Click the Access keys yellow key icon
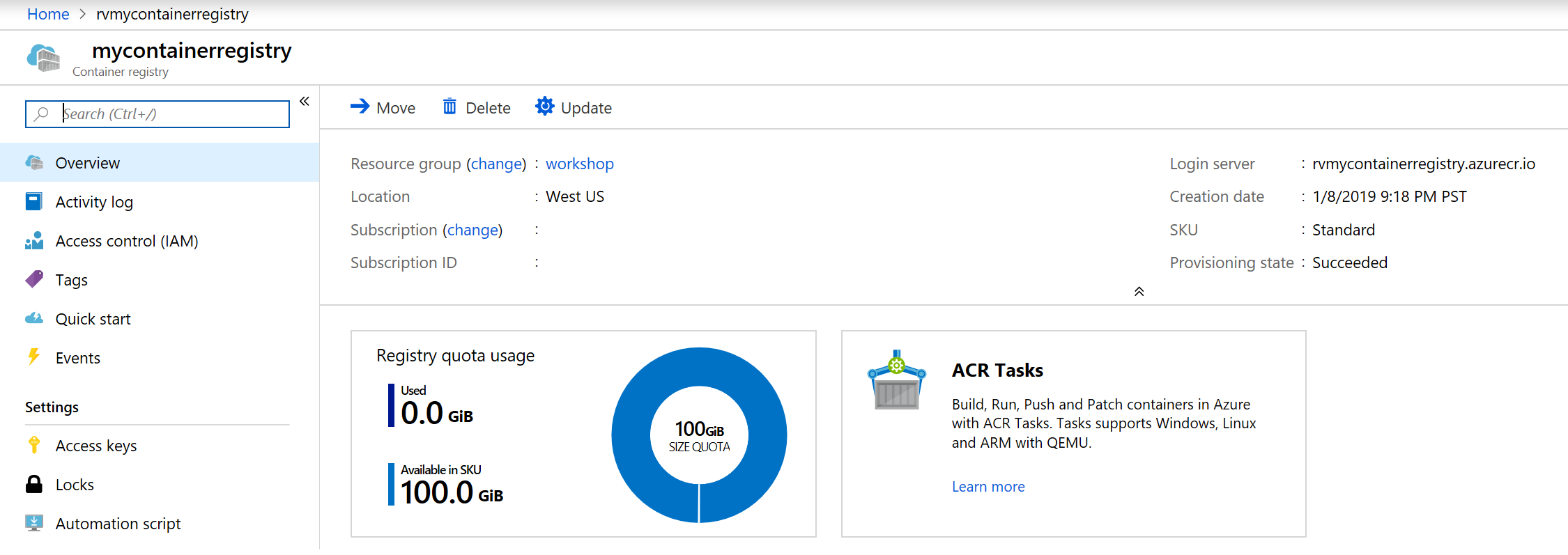1568x555 pixels. tap(33, 445)
